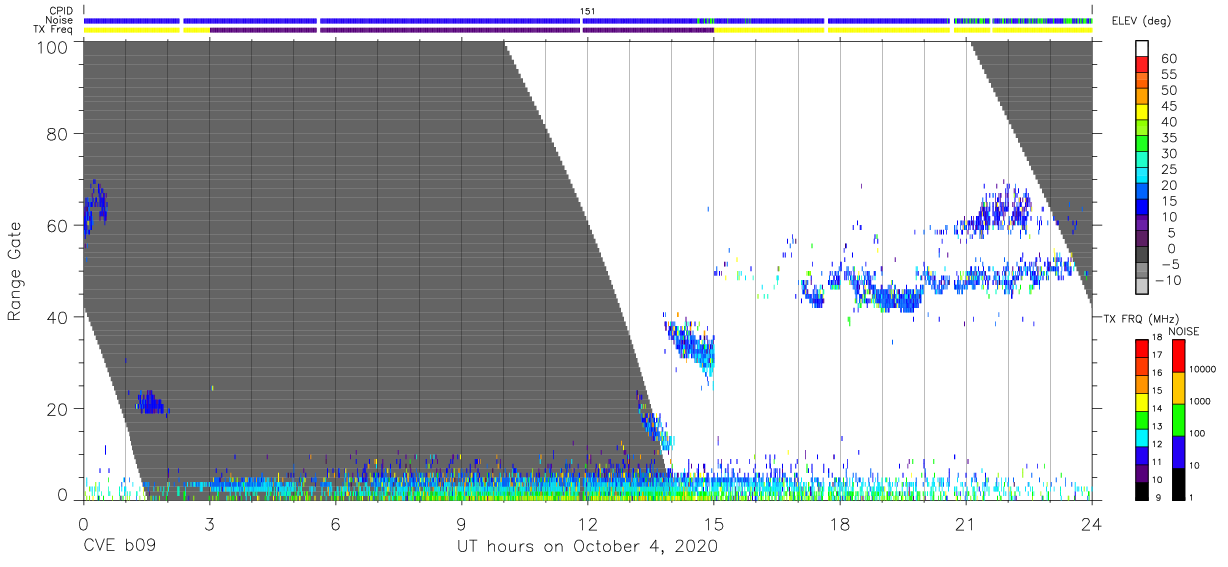Click the blue echo cluster near gate 65 at 0 UT
This screenshot has height=567, width=1228.
coord(94,209)
